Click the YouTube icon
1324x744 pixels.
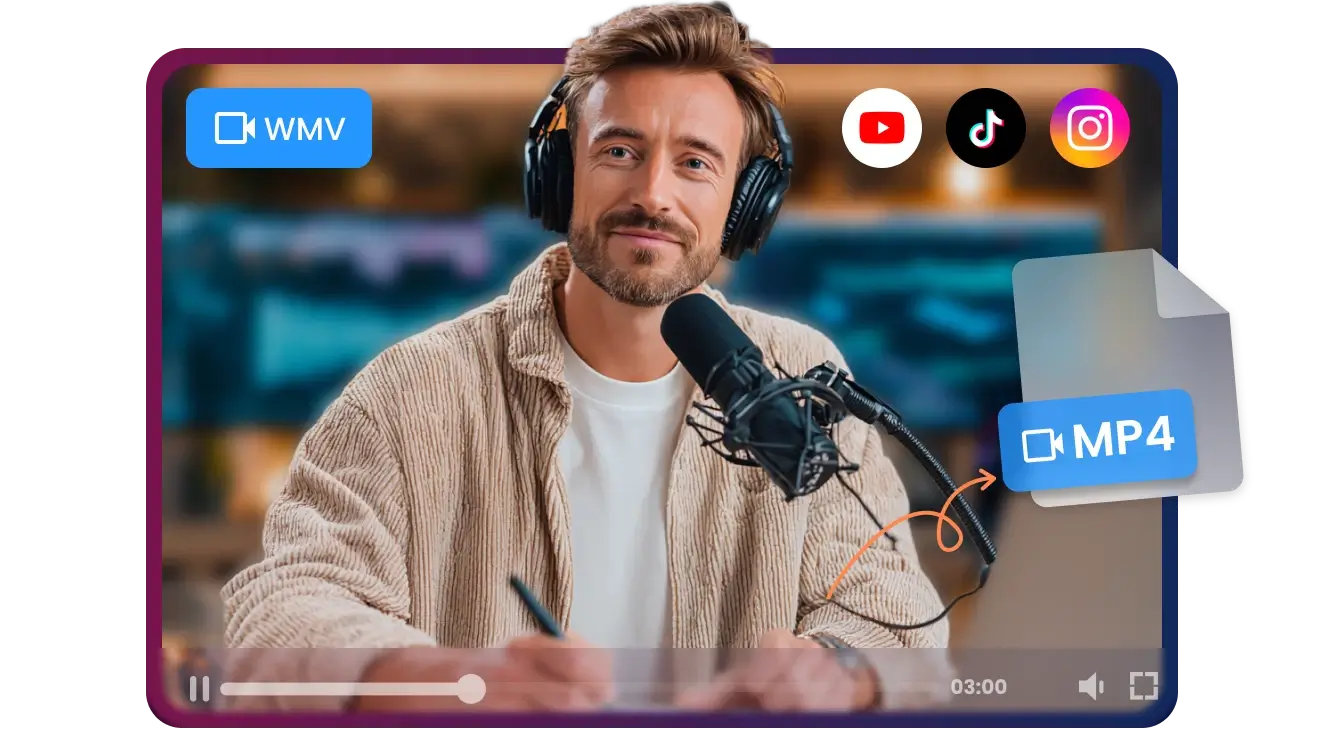pos(881,128)
